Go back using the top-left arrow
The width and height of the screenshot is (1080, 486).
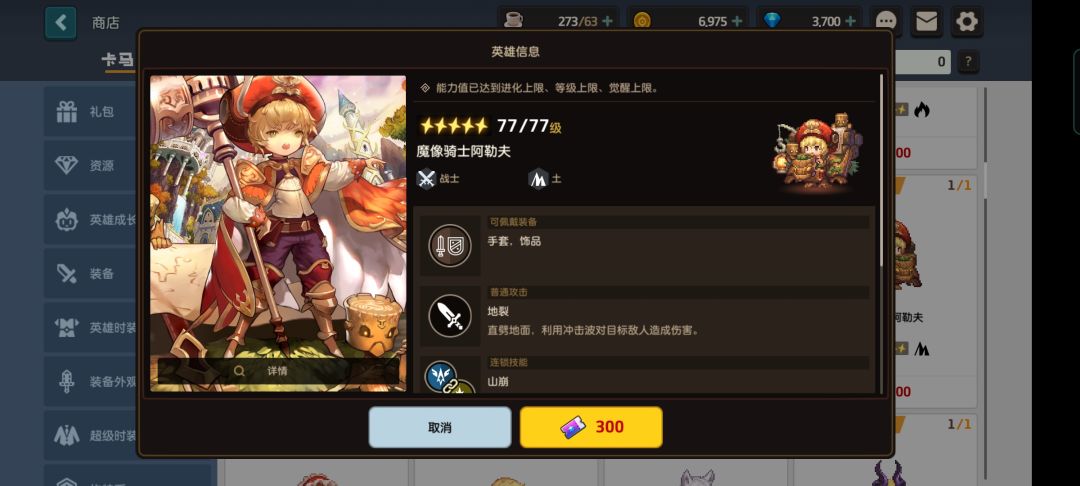coord(61,22)
